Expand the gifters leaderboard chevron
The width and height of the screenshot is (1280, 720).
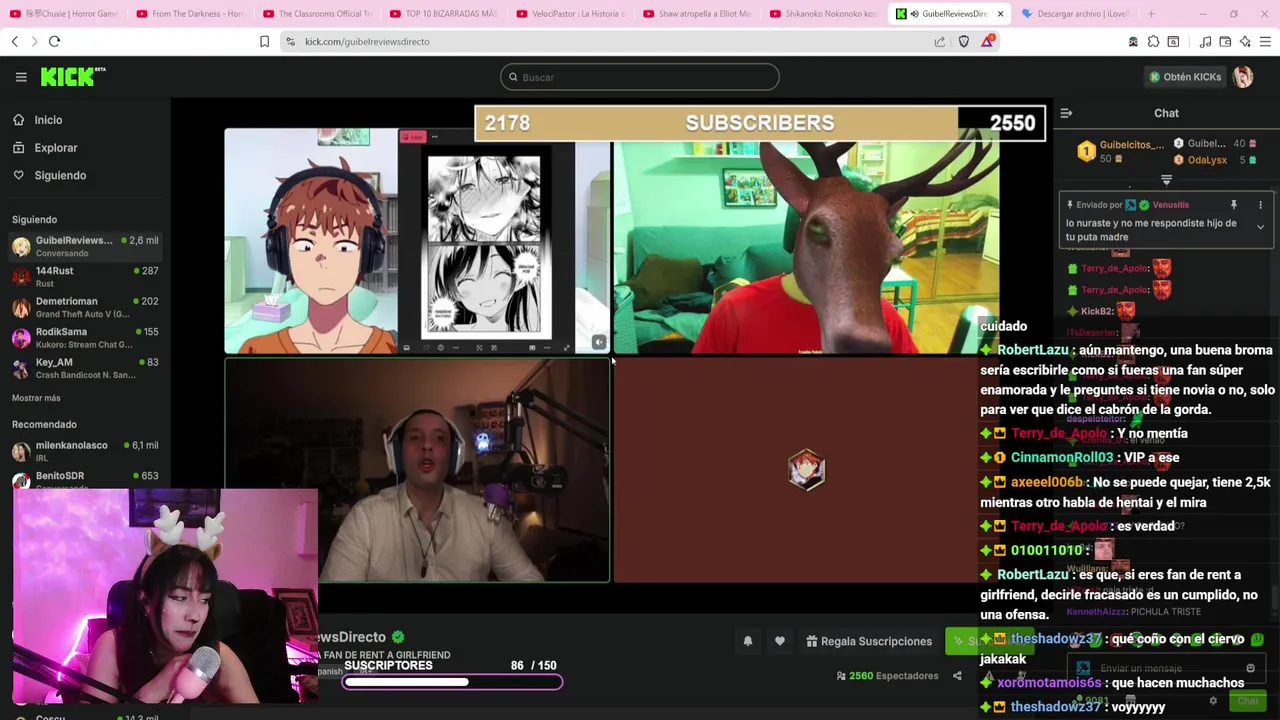click(1166, 180)
